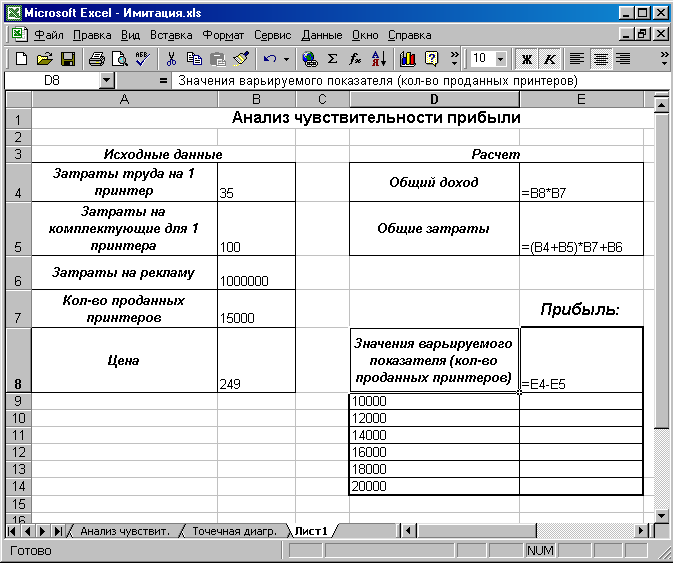The image size is (673, 563).
Task: Align text left
Action: click(x=577, y=59)
